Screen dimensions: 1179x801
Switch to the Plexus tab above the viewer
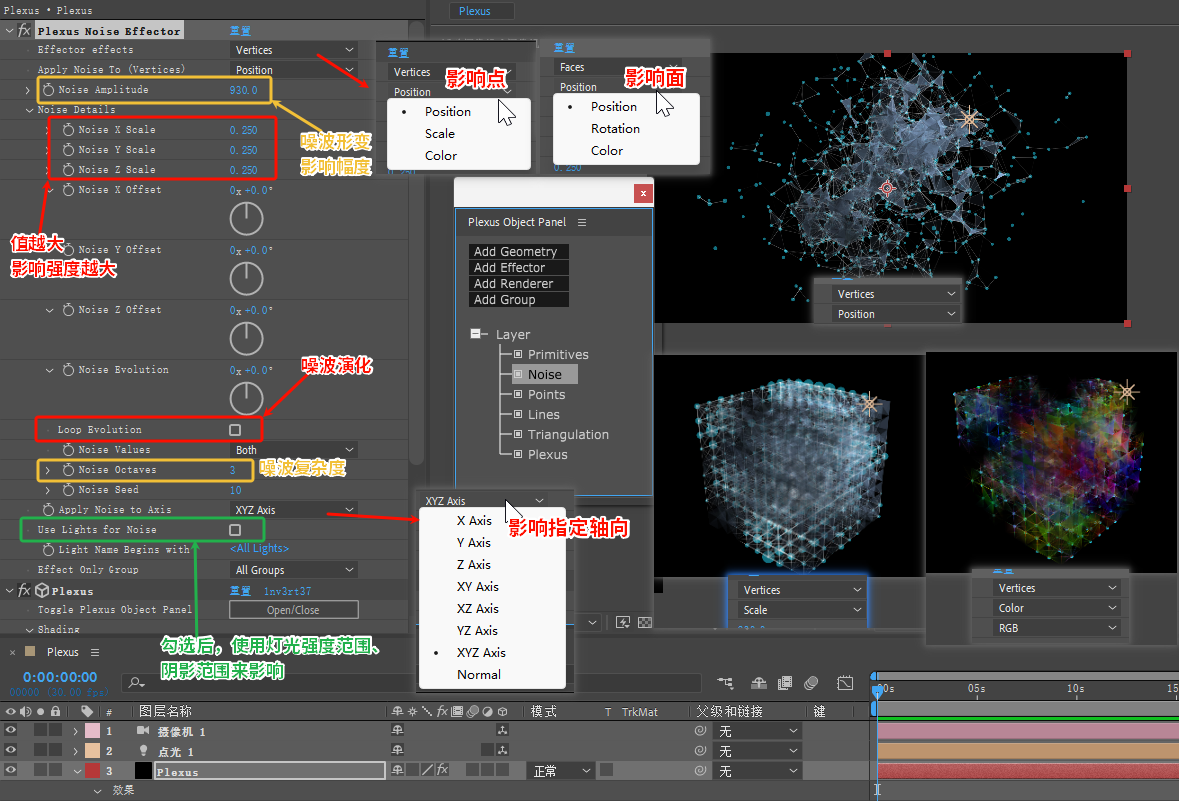click(481, 11)
